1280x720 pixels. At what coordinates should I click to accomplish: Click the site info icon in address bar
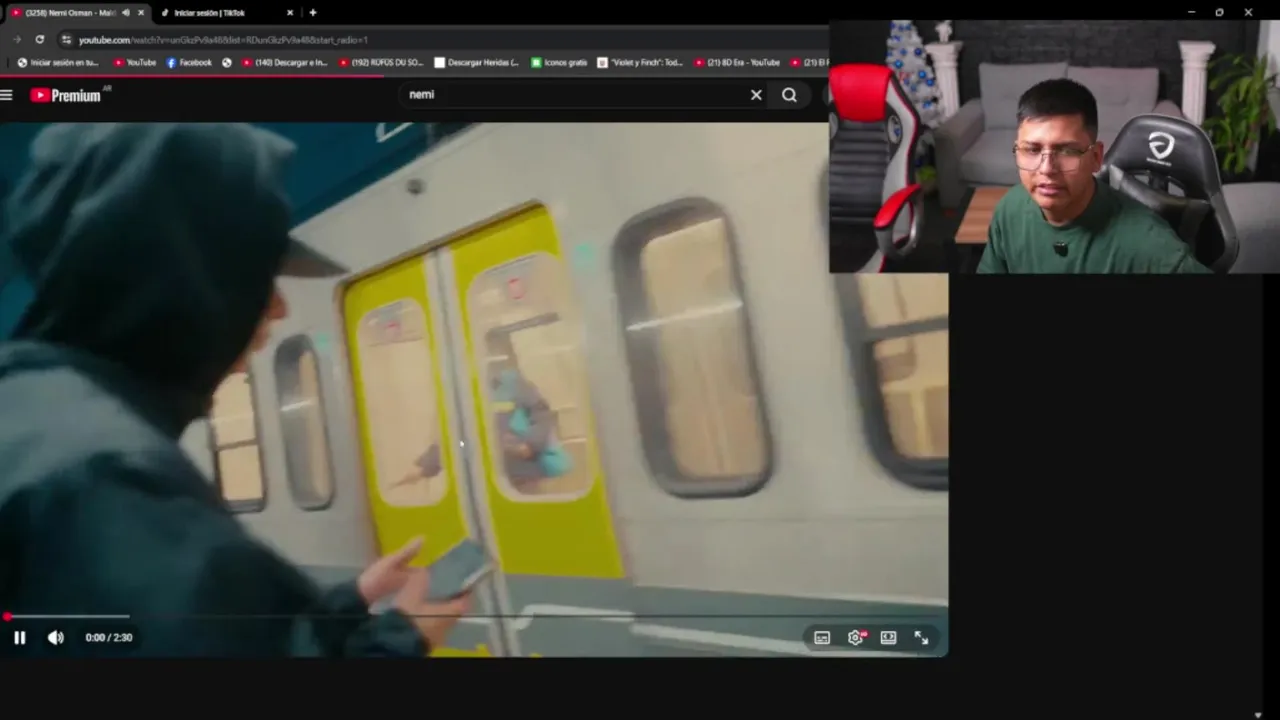click(x=66, y=40)
